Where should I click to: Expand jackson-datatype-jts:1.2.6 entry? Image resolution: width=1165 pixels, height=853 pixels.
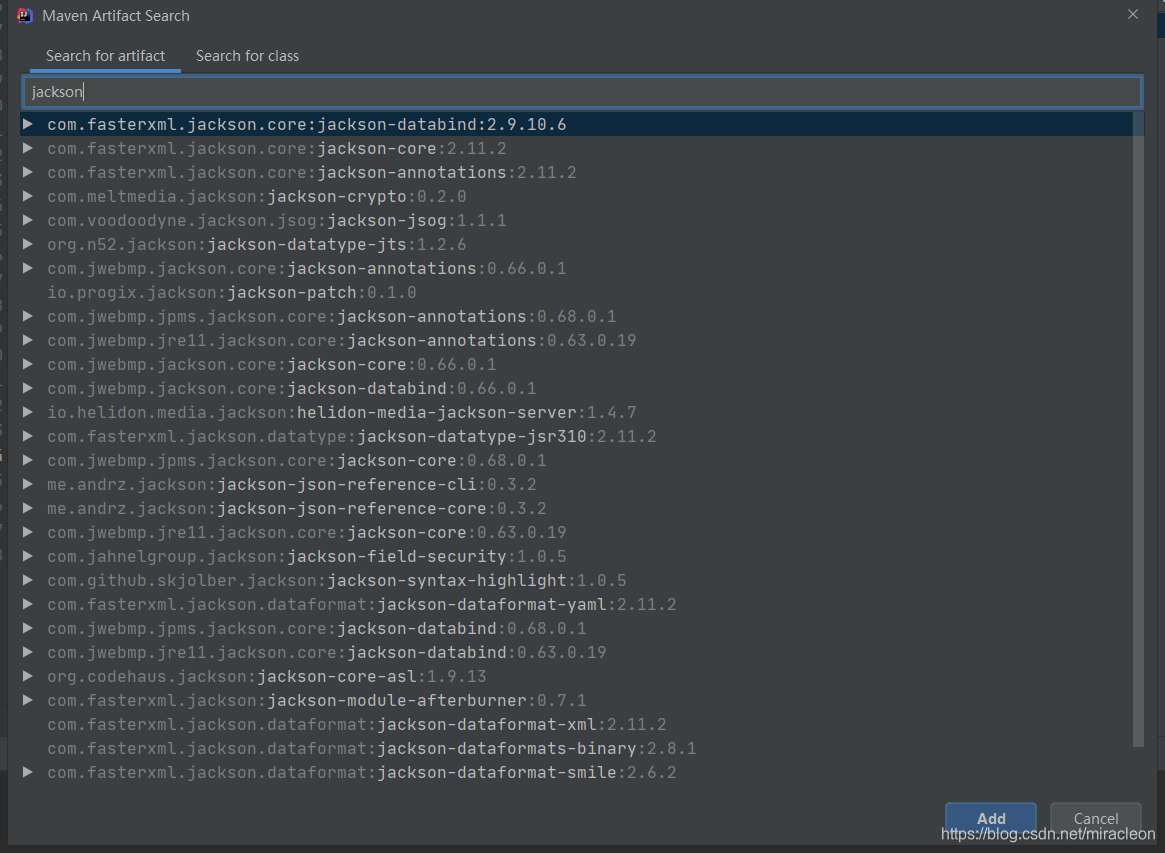[27, 244]
